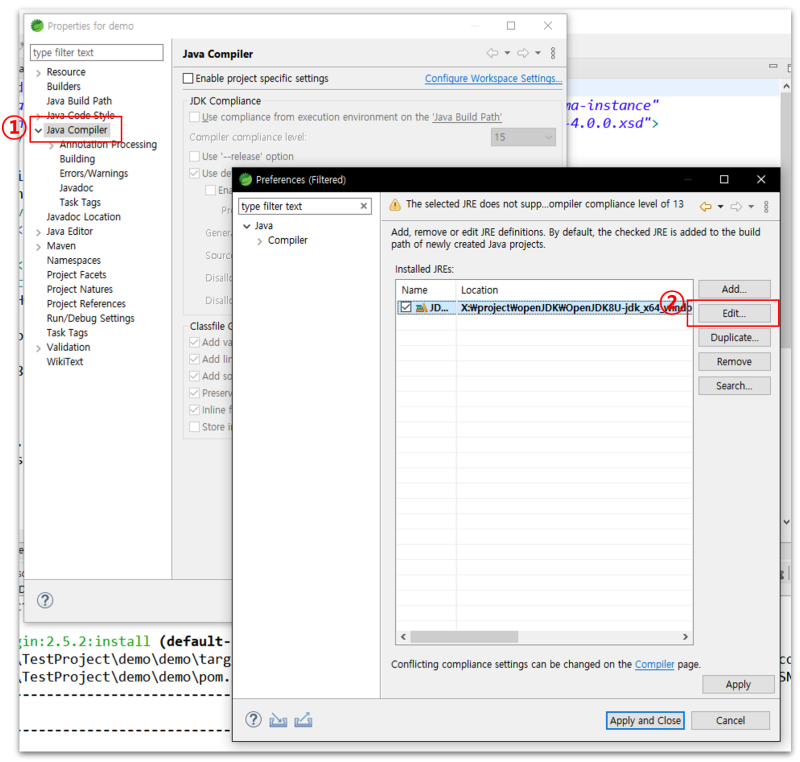The height and width of the screenshot is (762, 800).
Task: Expand the Validation tree node
Action: tap(38, 348)
